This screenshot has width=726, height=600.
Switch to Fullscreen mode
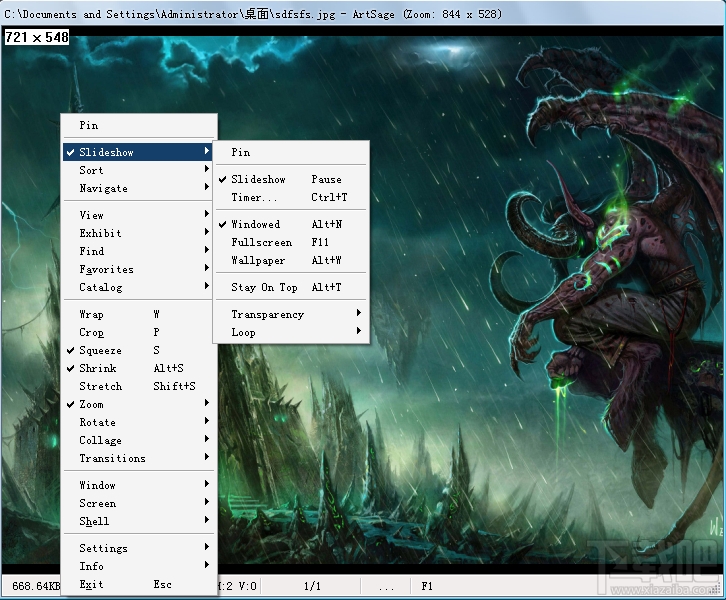coord(261,243)
